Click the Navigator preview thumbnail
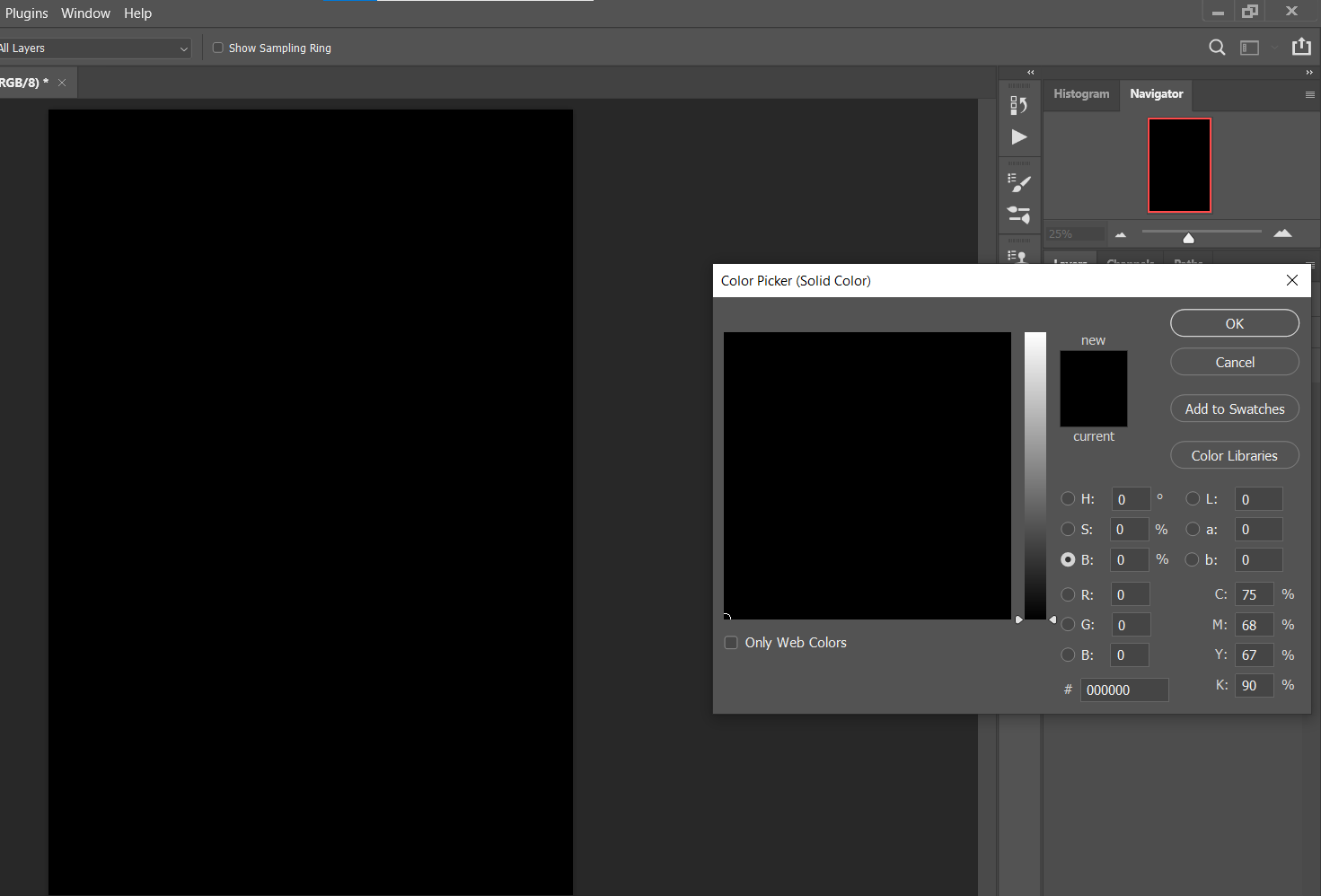The height and width of the screenshot is (896, 1321). 1180,165
